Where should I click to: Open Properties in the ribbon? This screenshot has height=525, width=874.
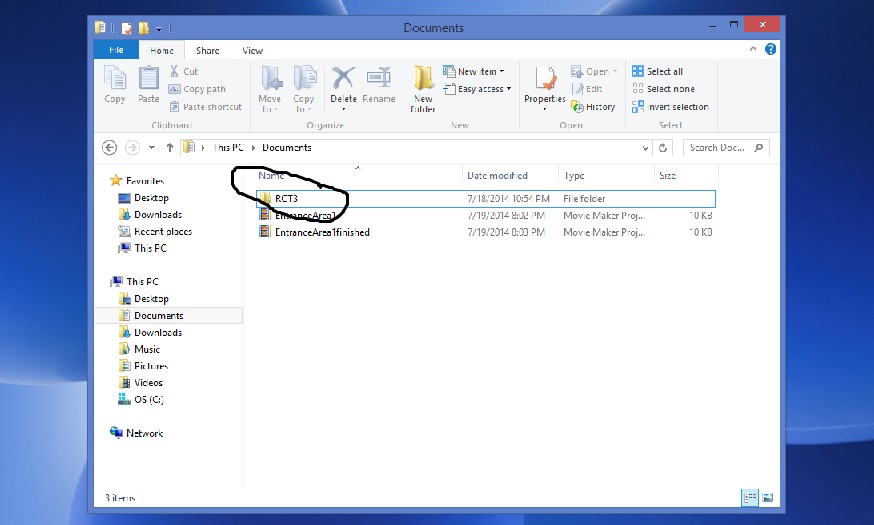tap(545, 84)
